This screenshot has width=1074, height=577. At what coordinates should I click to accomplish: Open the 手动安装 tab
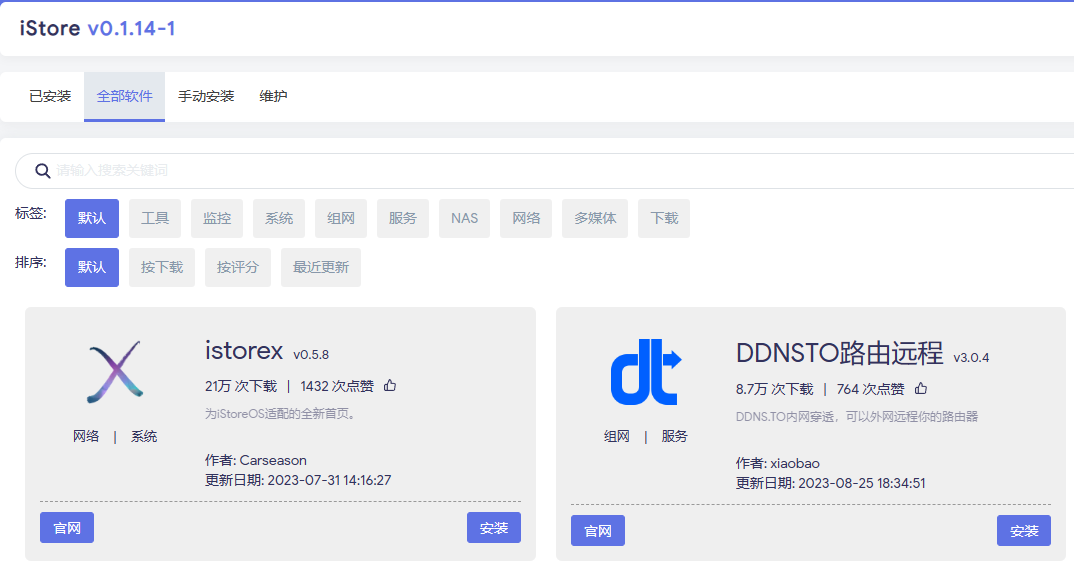pyautogui.click(x=206, y=97)
